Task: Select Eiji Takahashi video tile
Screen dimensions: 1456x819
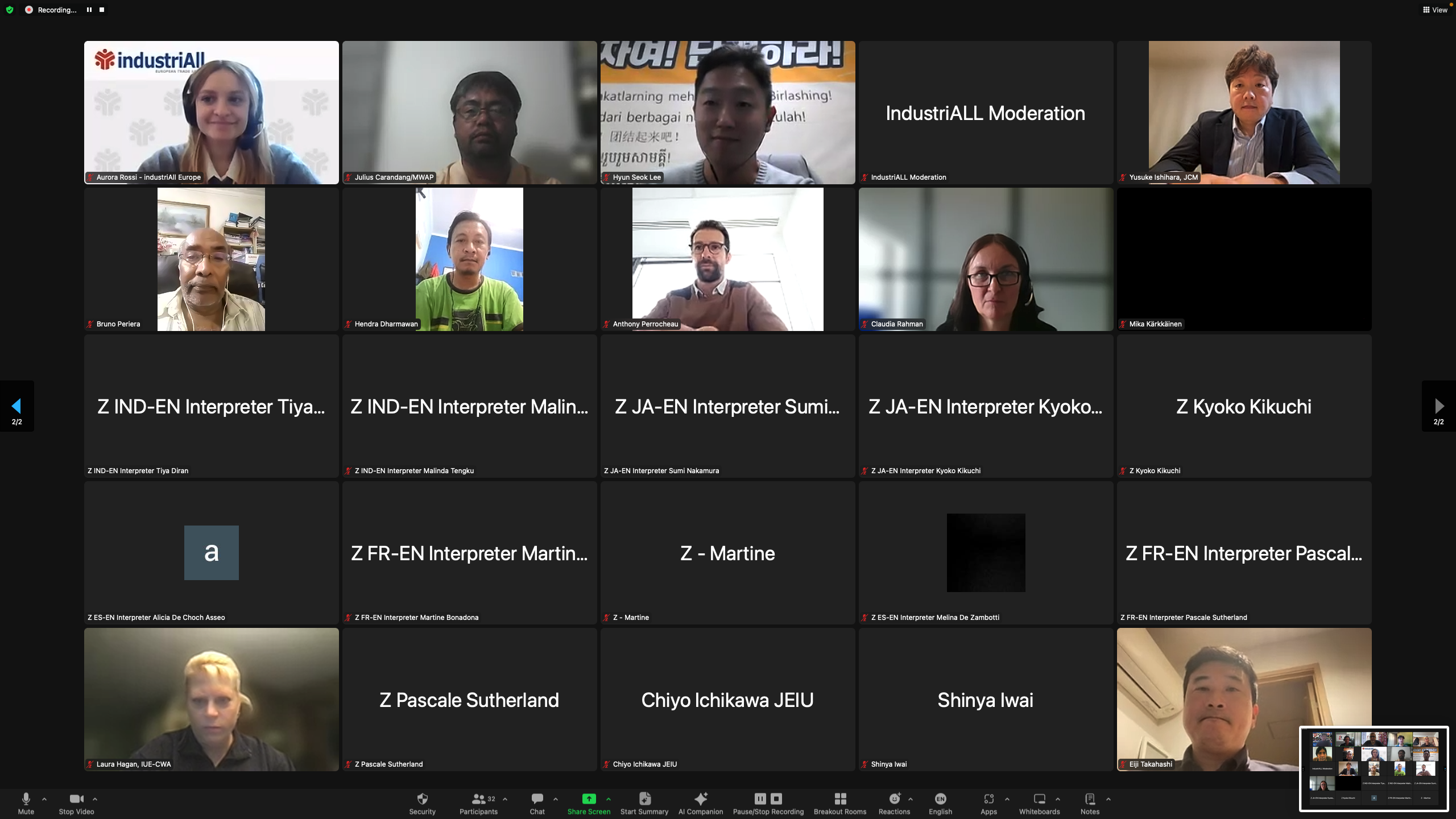Action: pos(1244,700)
